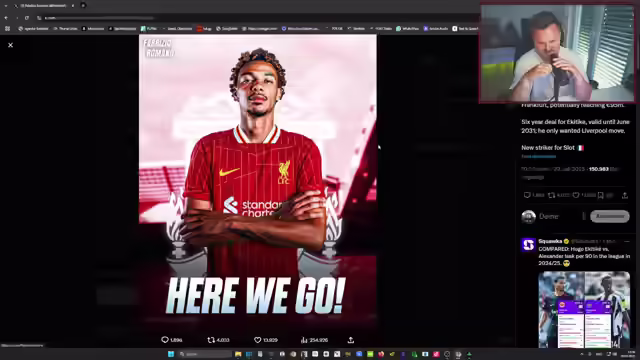This screenshot has height=360, width=640.
Task: Bookmark the post in the right panel
Action: click(600, 196)
